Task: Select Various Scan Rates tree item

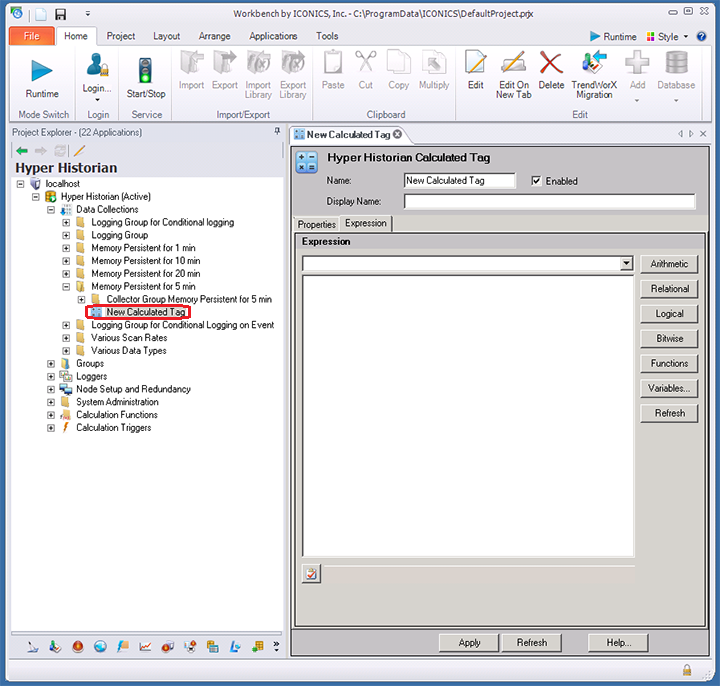Action: [128, 338]
